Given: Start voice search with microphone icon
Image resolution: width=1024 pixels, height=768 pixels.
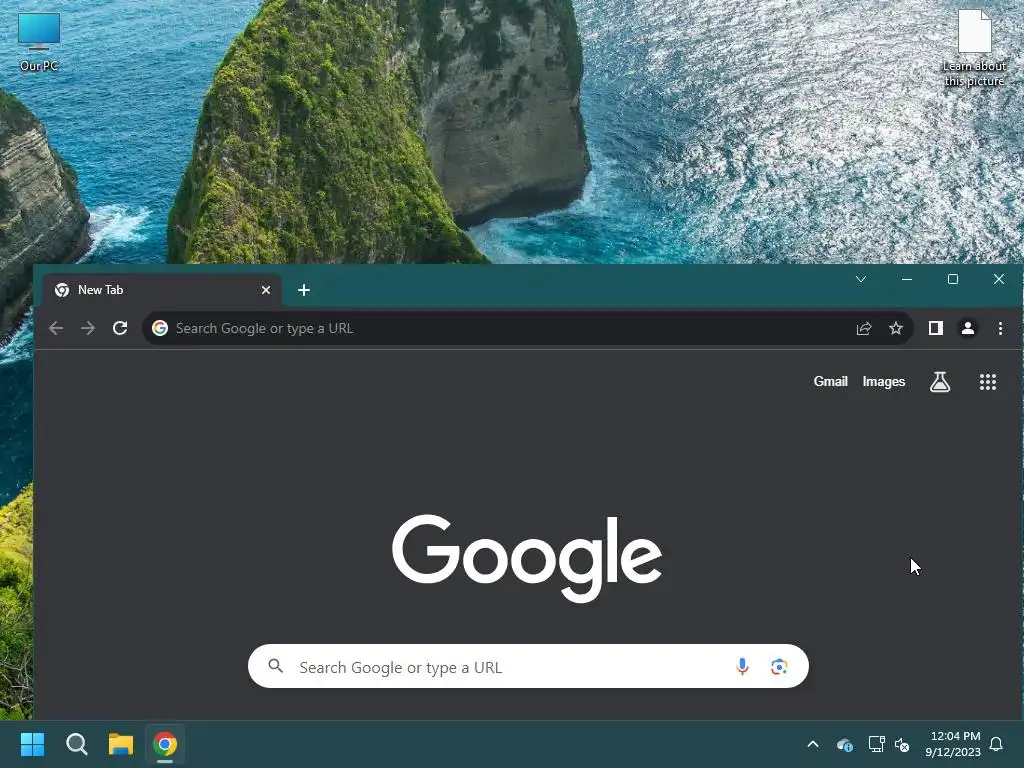Looking at the screenshot, I should (x=743, y=666).
